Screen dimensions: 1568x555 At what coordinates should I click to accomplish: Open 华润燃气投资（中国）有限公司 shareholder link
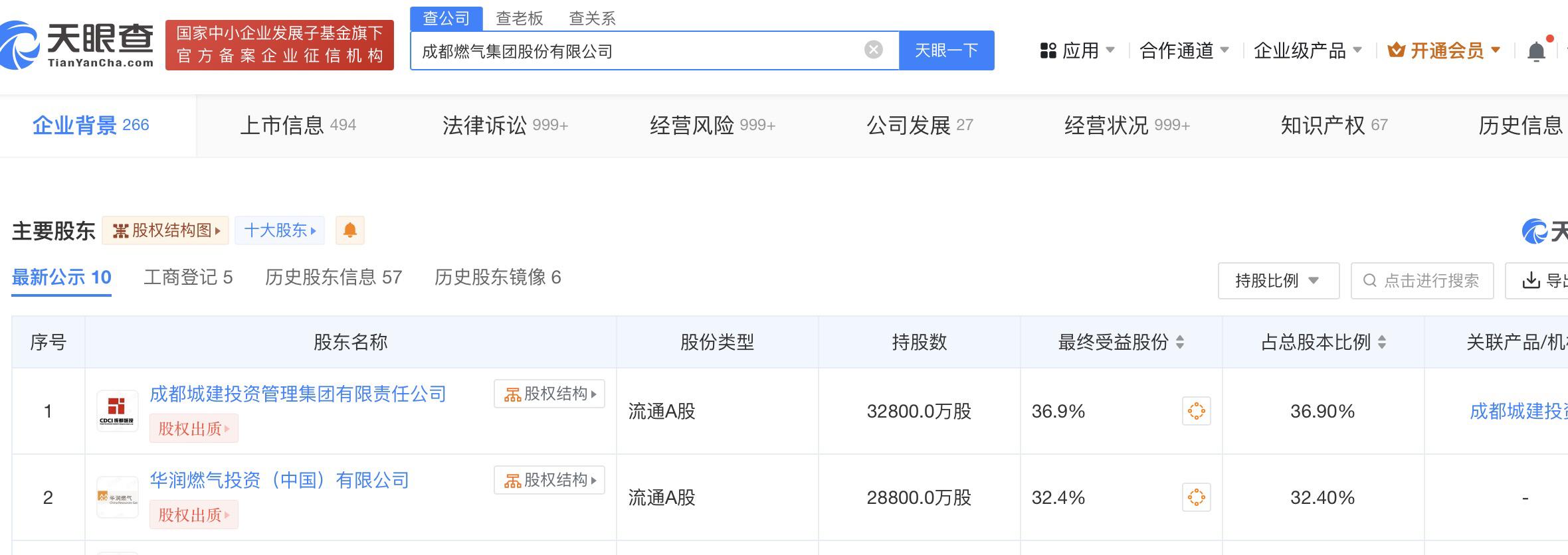coord(279,481)
